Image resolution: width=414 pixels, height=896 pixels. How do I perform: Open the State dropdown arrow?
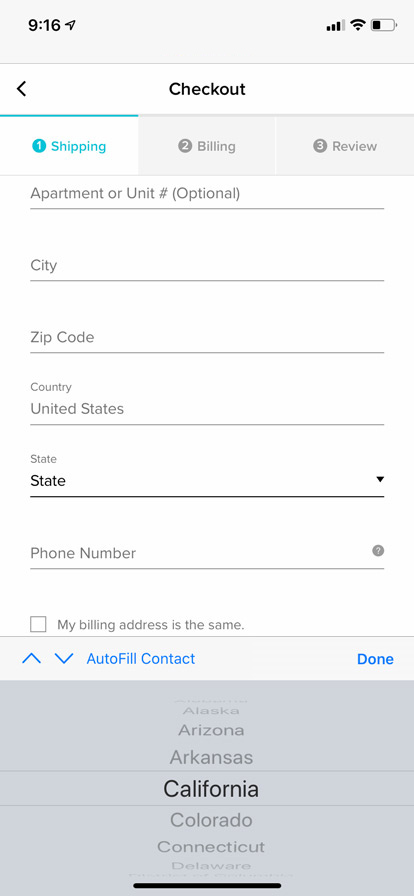pos(380,479)
